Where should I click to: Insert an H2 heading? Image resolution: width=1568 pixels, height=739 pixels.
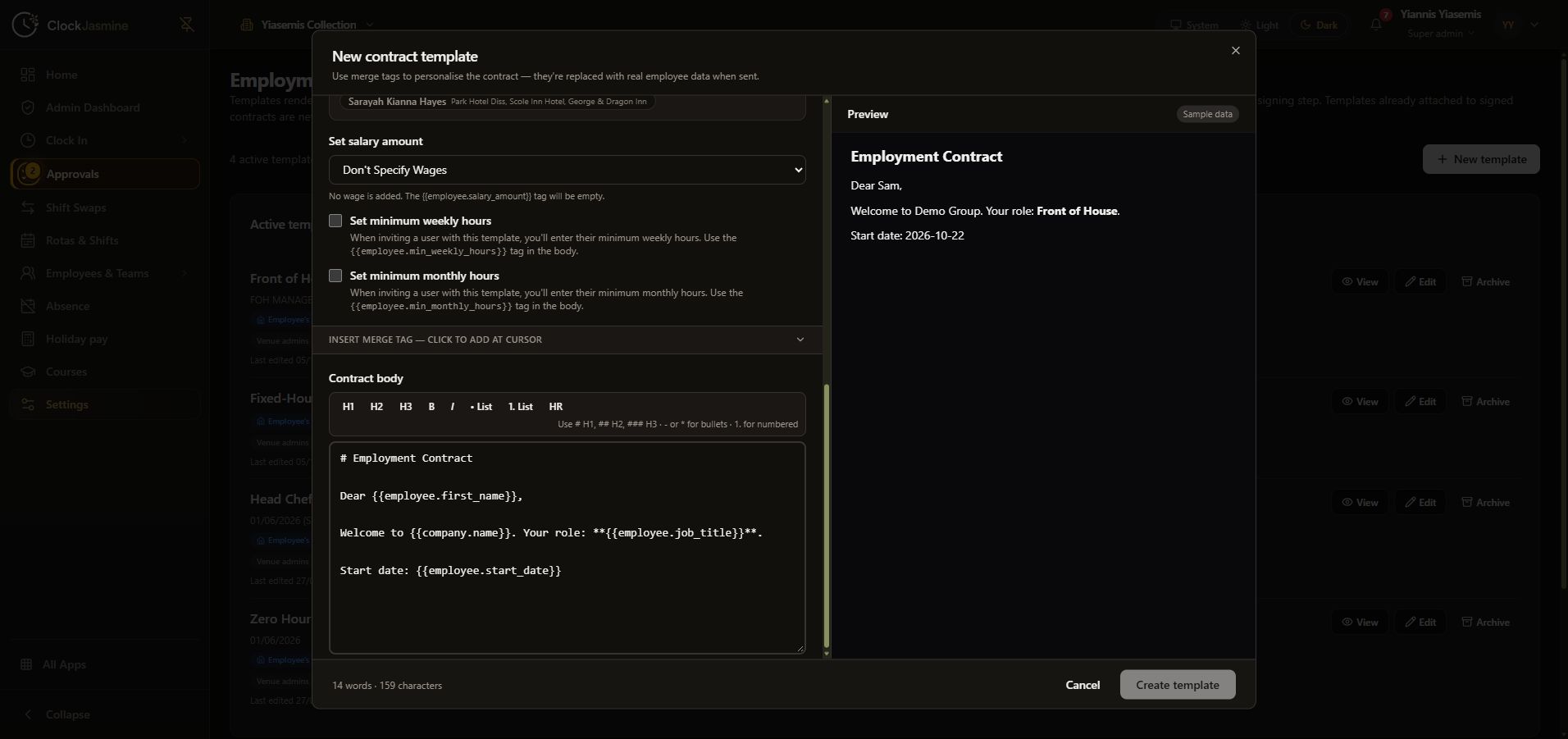tap(376, 407)
